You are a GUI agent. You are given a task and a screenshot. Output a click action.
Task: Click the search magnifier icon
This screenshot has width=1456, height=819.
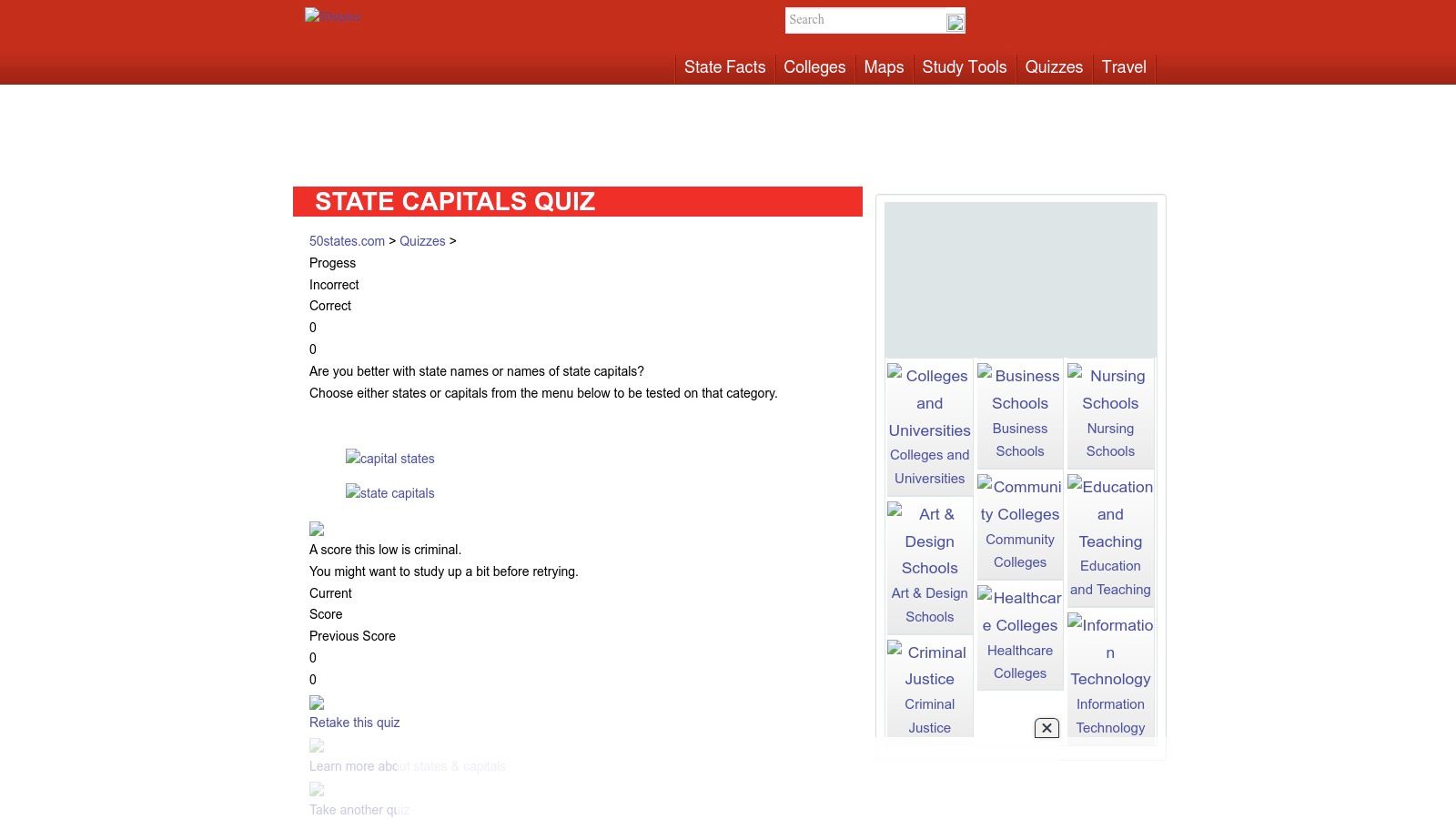954,22
